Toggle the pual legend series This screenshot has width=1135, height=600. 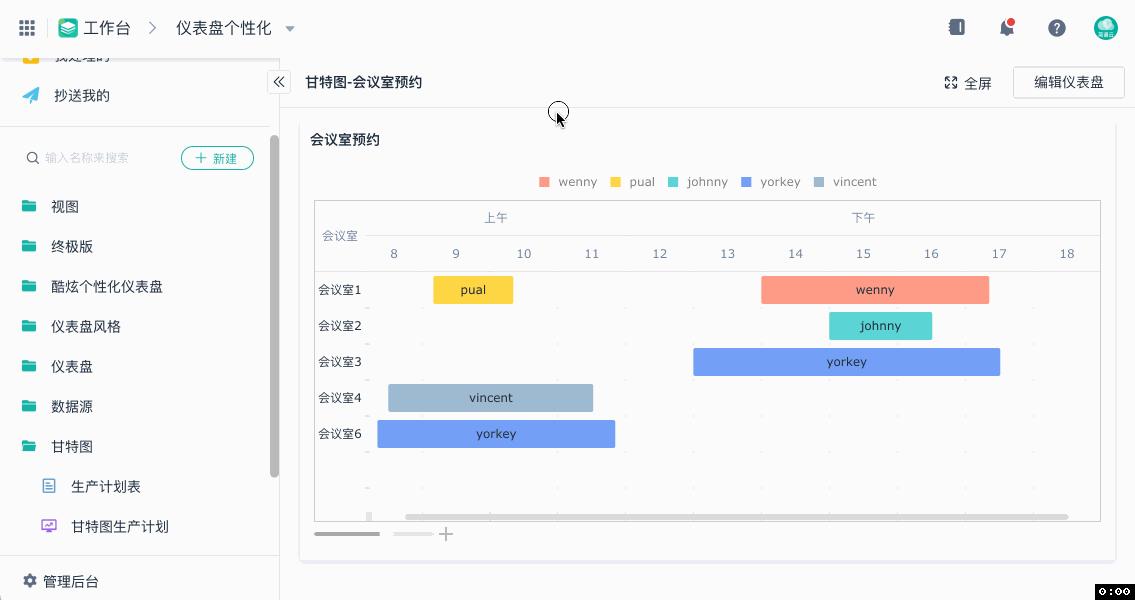pos(633,182)
